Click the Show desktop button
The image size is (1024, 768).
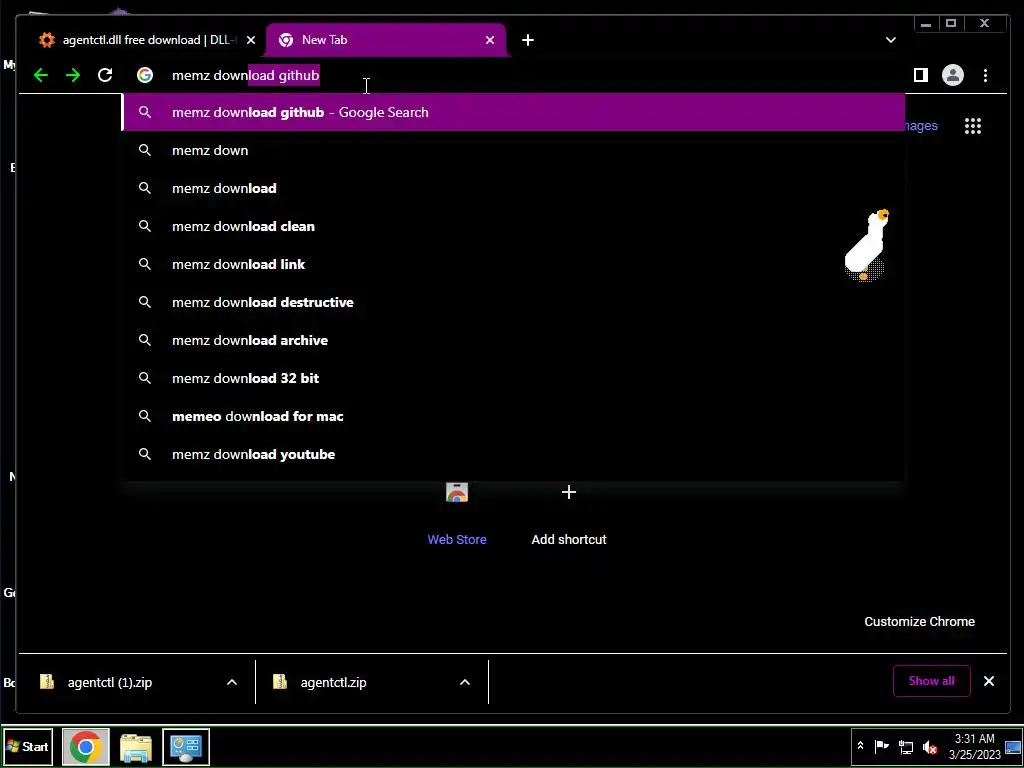(x=1013, y=747)
